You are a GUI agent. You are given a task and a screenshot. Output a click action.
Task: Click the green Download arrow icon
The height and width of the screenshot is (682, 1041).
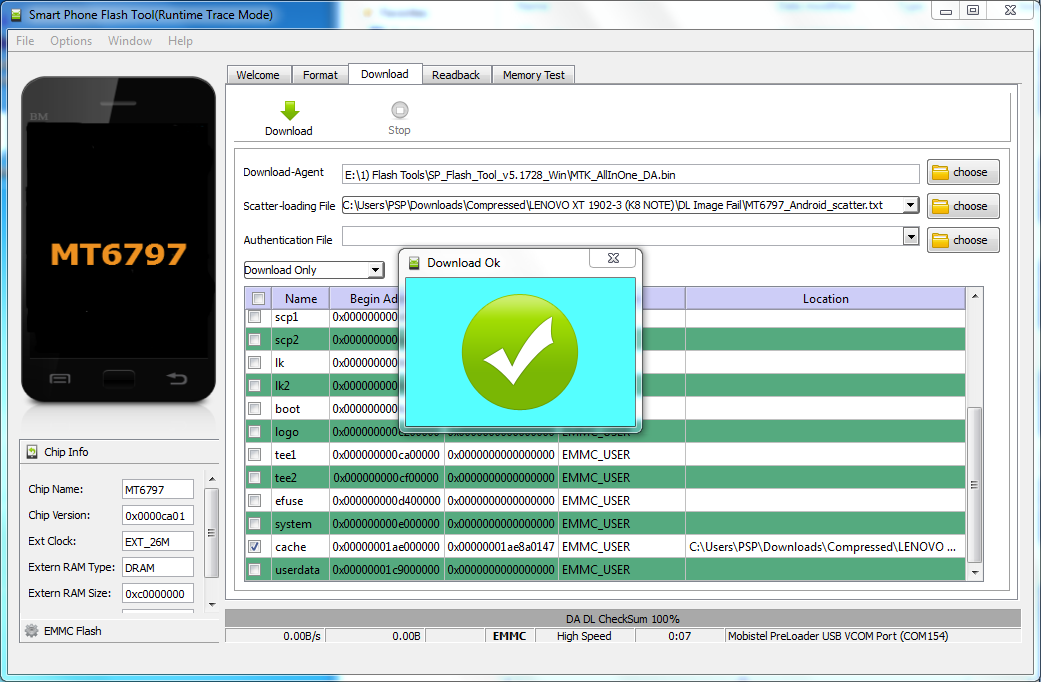[x=289, y=110]
